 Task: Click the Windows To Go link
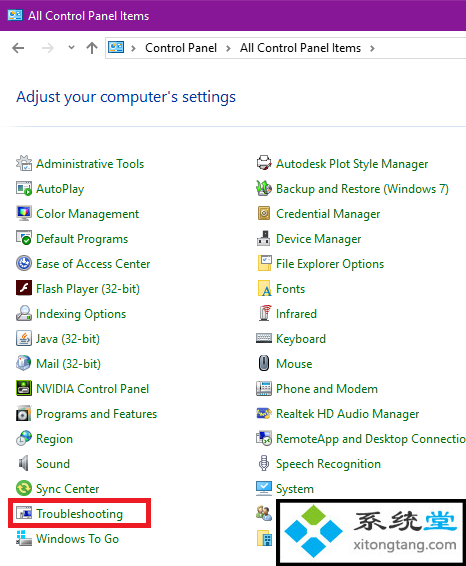coord(77,539)
